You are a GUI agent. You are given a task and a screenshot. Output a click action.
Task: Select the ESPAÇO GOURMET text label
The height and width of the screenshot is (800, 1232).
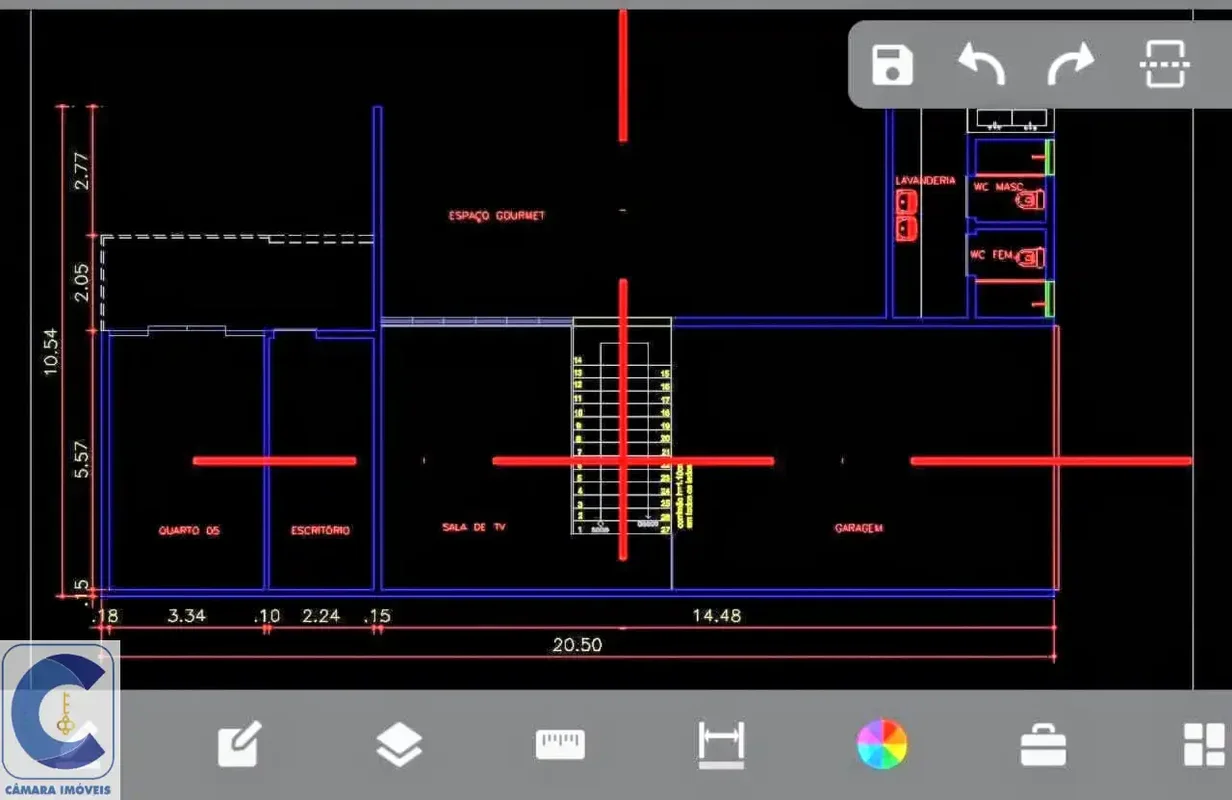[x=497, y=216]
